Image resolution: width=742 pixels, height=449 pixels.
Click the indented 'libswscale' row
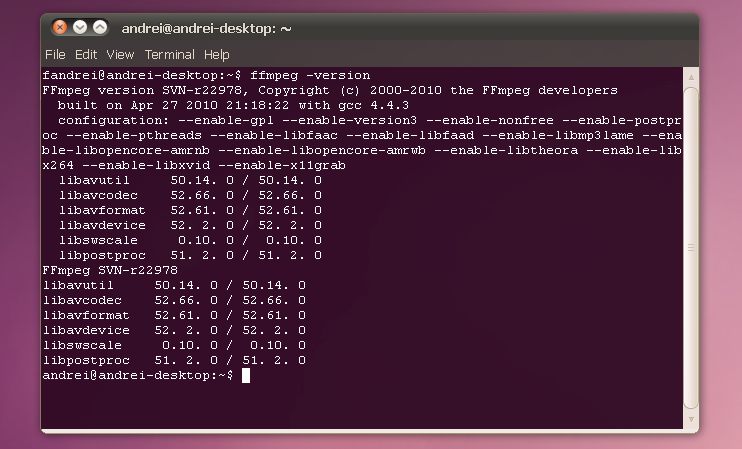pyautogui.click(x=190, y=240)
